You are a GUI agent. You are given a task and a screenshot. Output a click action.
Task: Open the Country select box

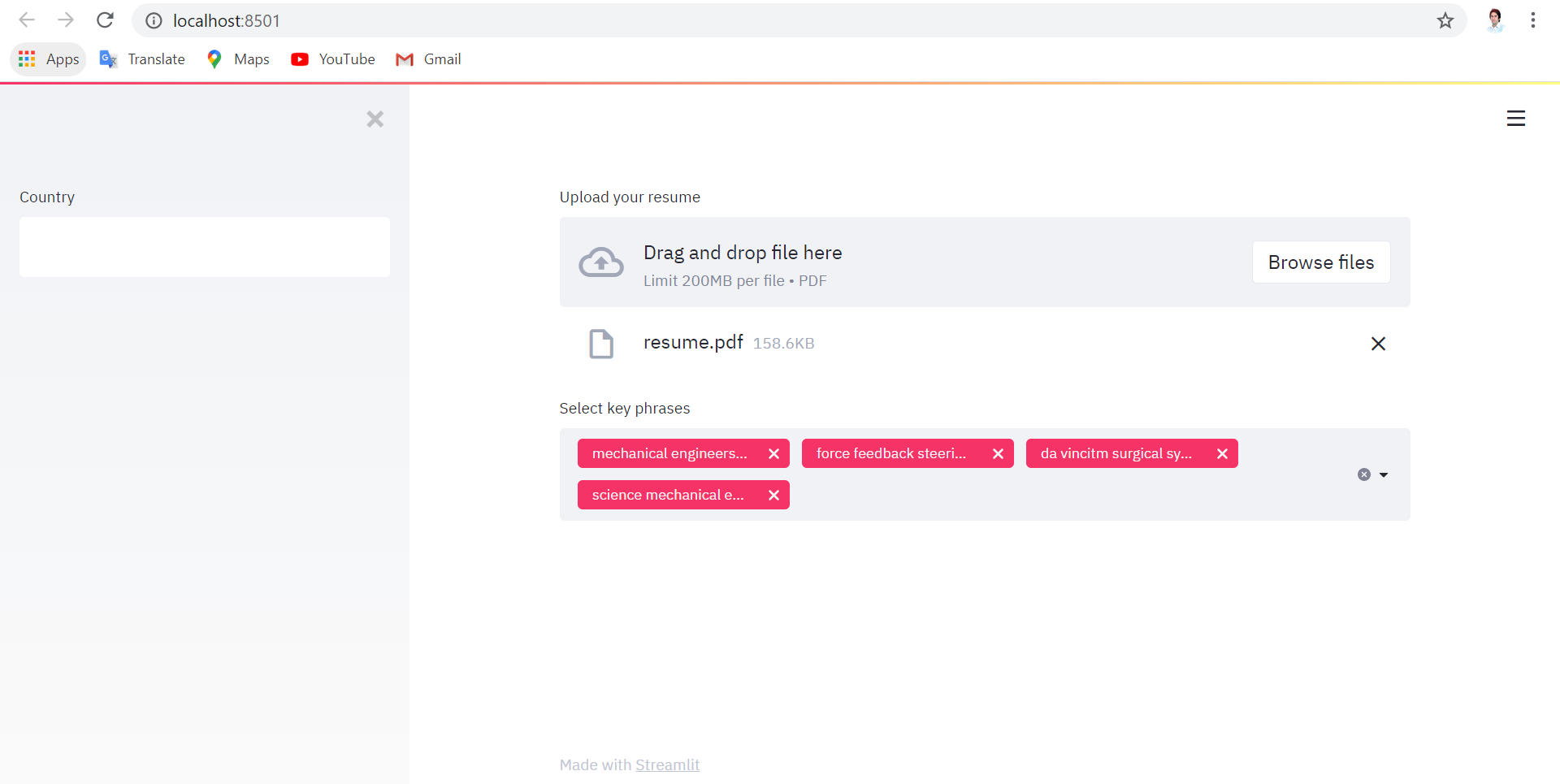coord(204,247)
